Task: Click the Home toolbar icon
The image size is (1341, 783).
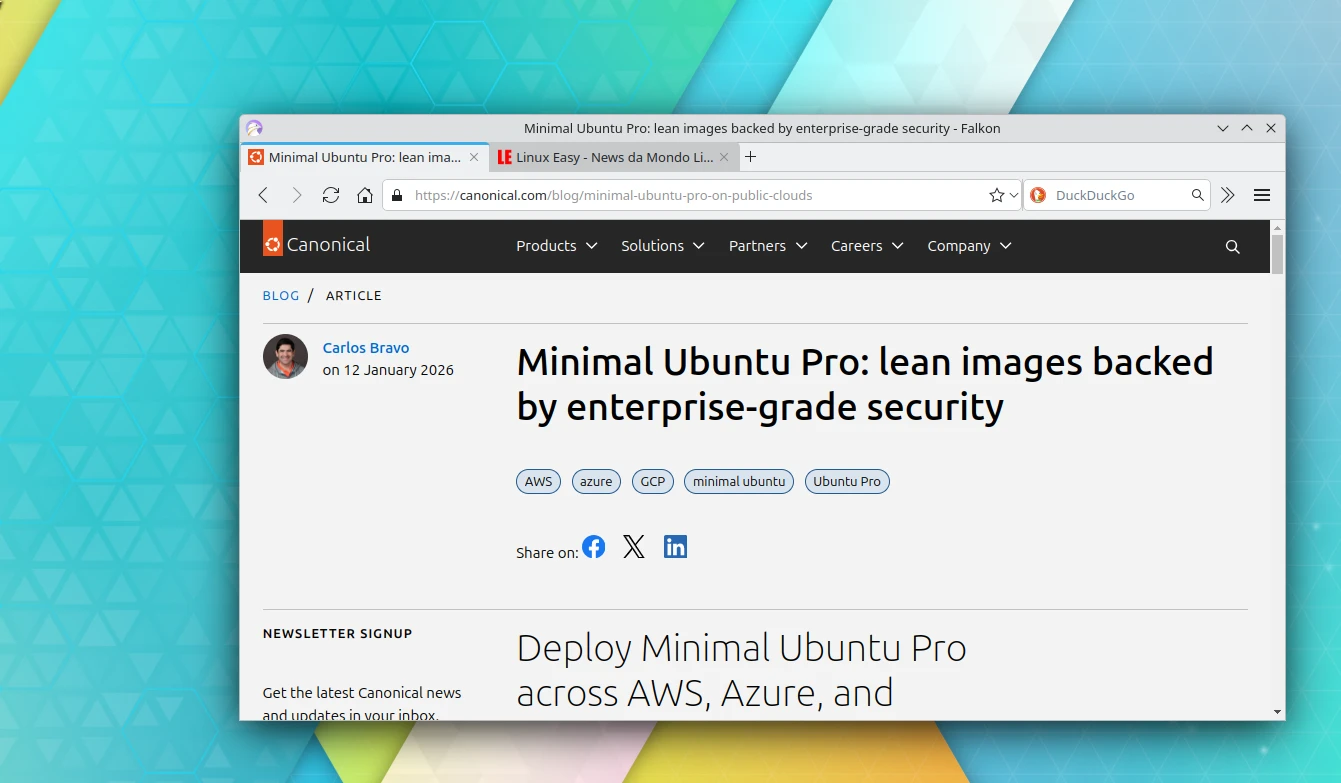Action: 365,195
